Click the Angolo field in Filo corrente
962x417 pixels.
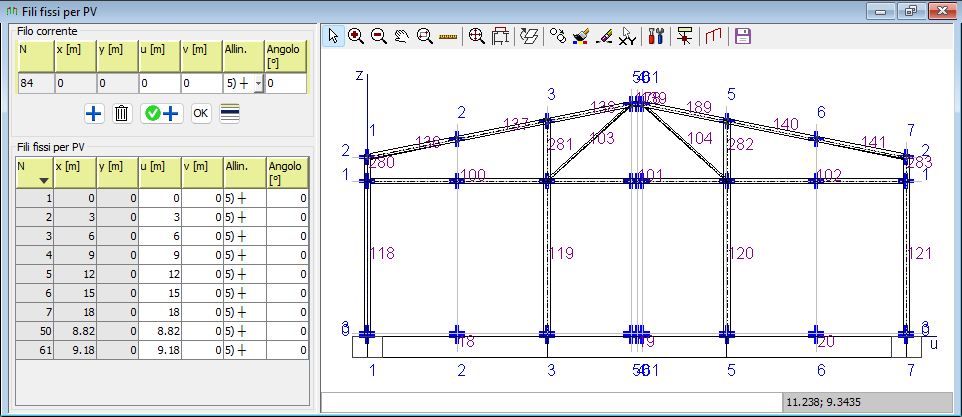[285, 84]
